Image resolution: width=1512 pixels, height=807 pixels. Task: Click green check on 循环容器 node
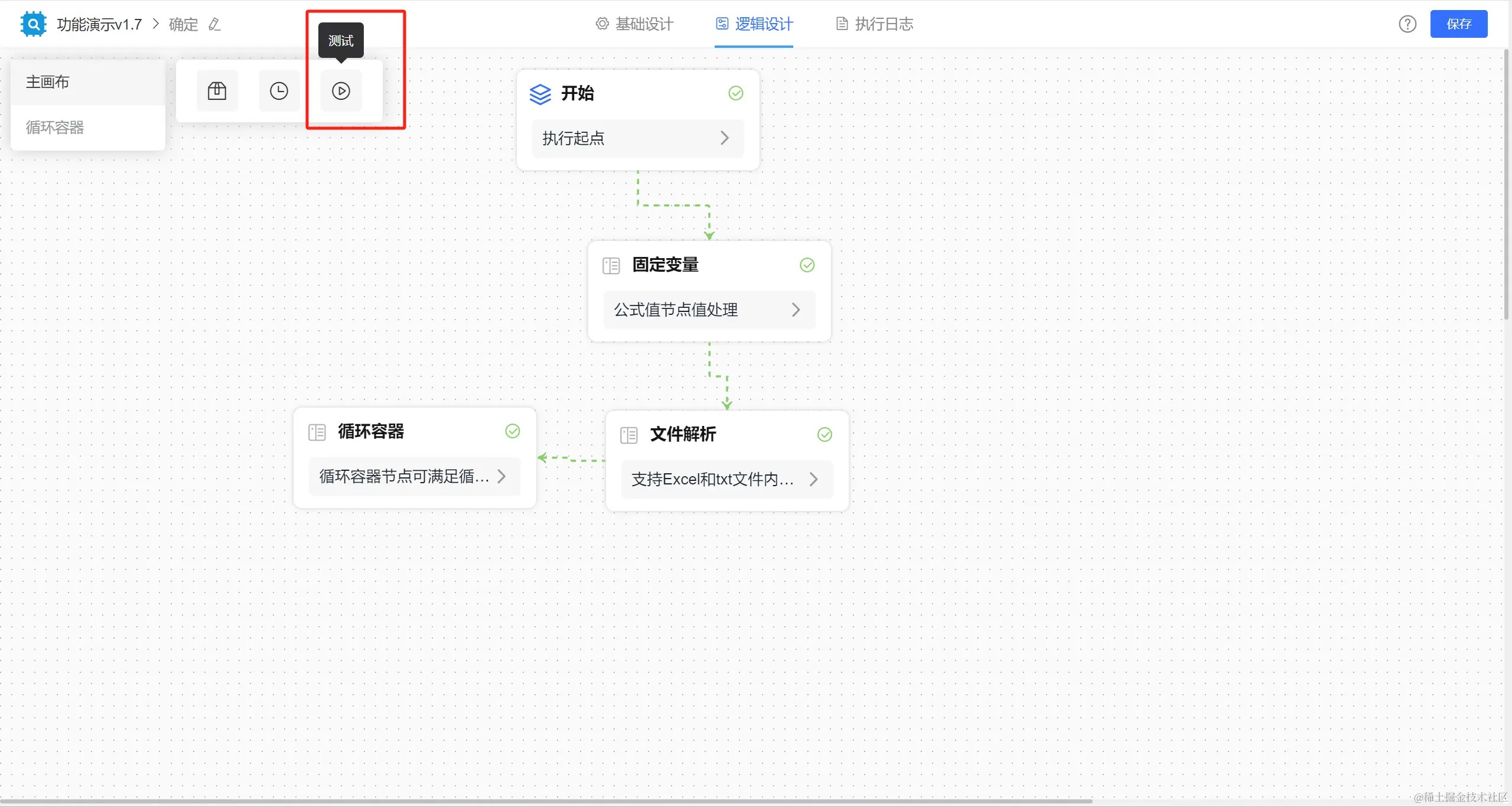coord(512,431)
